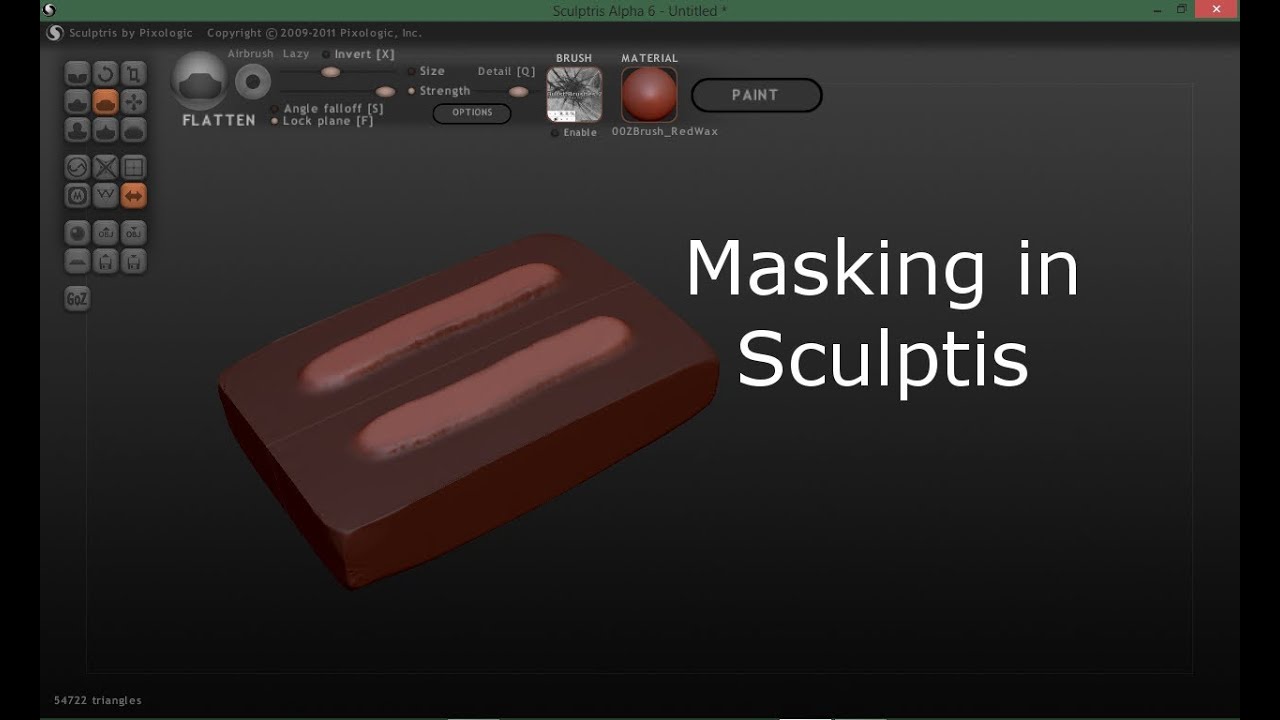Toggle the Lazy brush mode
This screenshot has width=1280, height=720.
click(296, 54)
